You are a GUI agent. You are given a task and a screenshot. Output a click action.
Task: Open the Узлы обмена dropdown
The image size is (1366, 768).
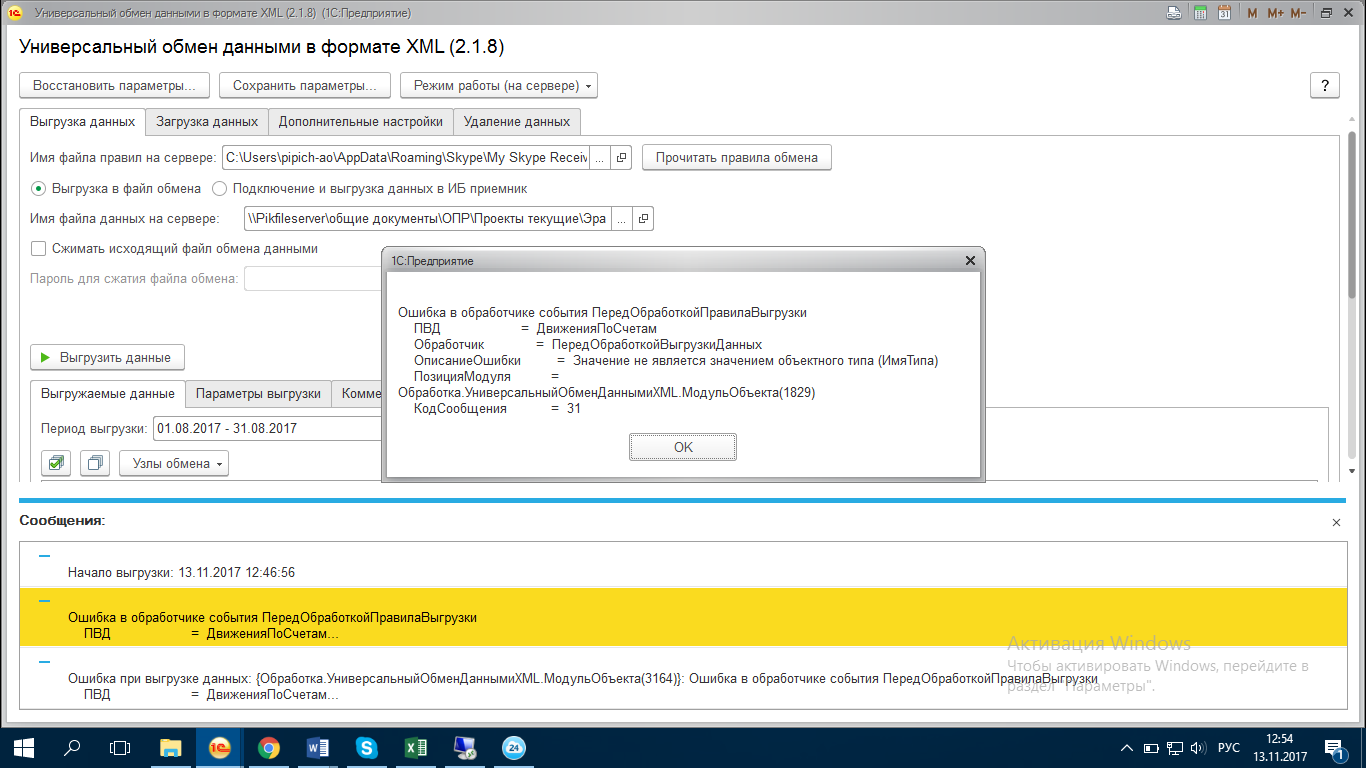point(174,463)
